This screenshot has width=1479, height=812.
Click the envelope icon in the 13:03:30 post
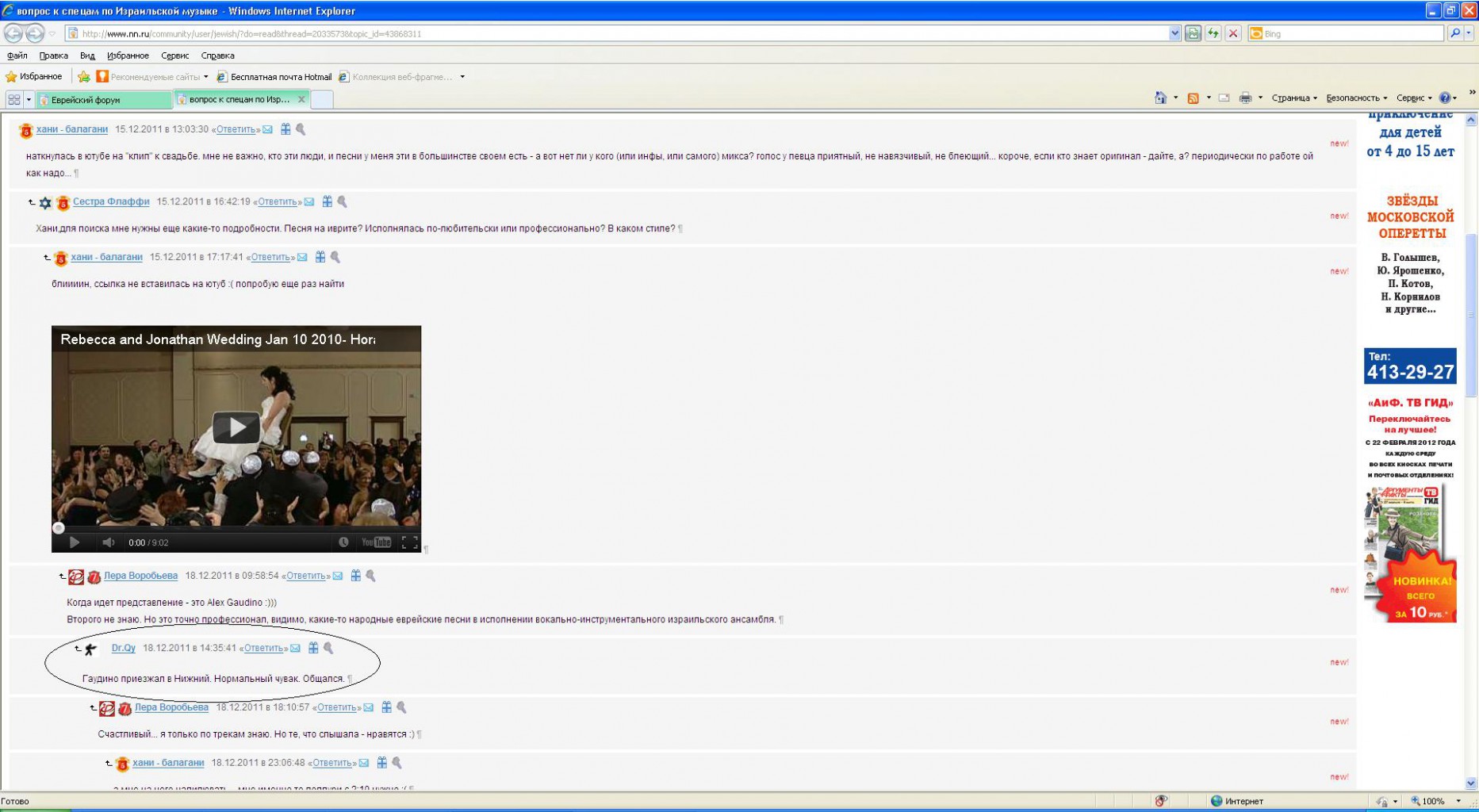[x=267, y=129]
